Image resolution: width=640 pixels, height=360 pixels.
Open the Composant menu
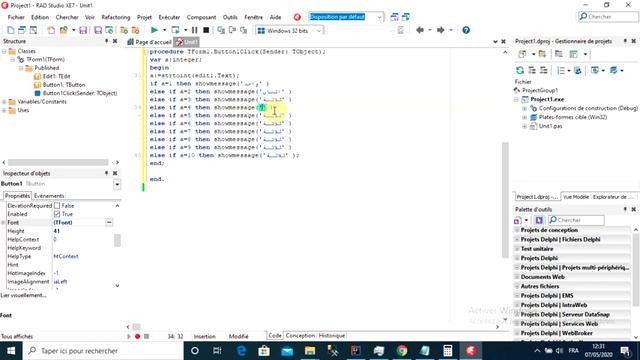pyautogui.click(x=201, y=17)
